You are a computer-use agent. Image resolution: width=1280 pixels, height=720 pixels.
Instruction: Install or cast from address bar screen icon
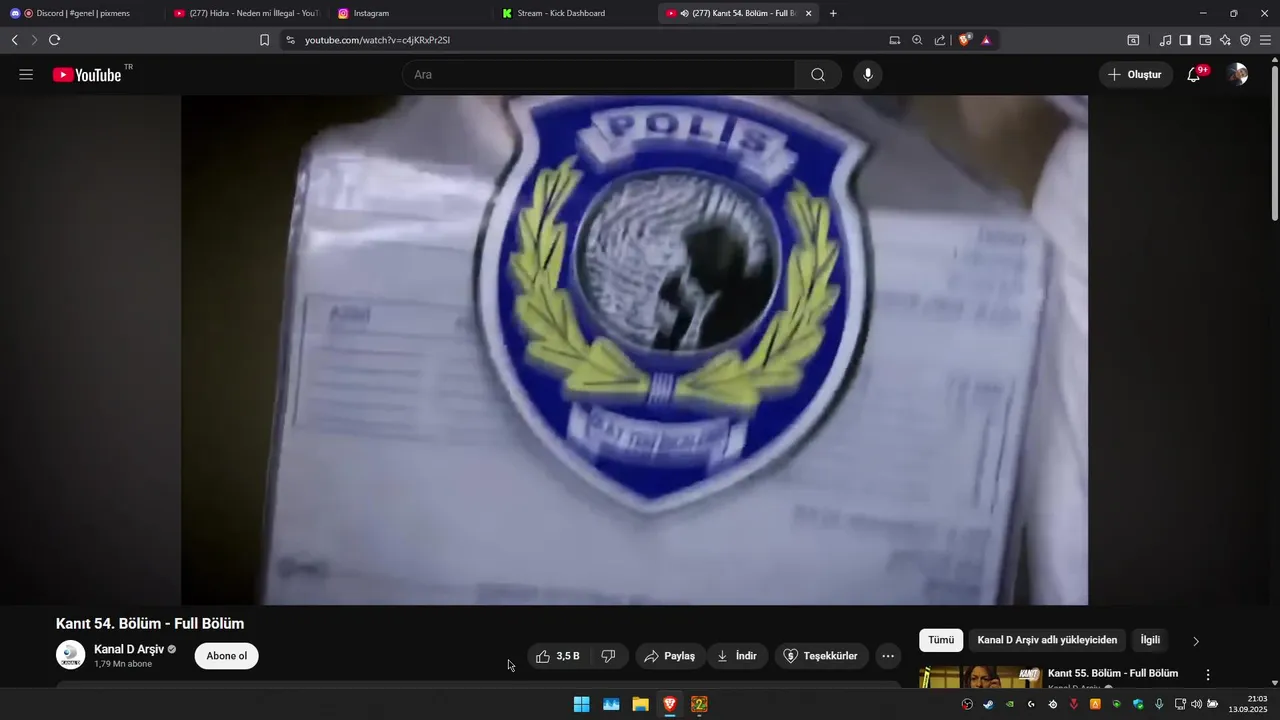click(895, 40)
